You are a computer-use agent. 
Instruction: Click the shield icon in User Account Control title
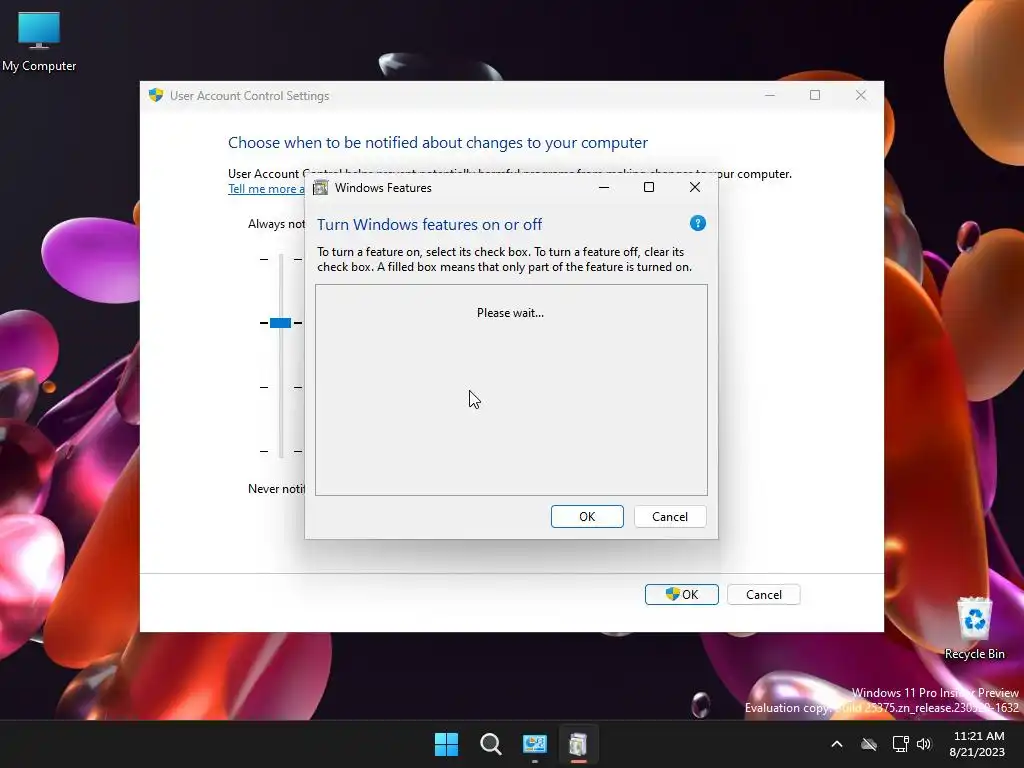pyautogui.click(x=156, y=95)
